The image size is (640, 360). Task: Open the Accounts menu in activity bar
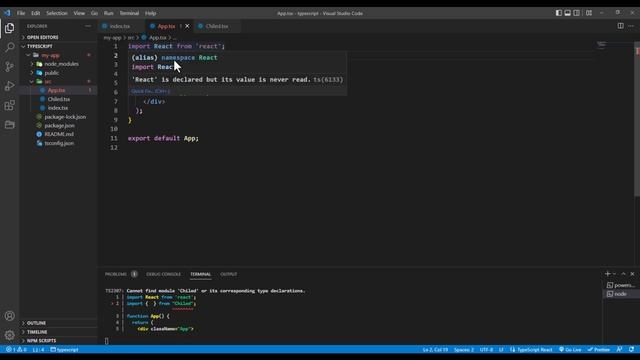point(9,316)
